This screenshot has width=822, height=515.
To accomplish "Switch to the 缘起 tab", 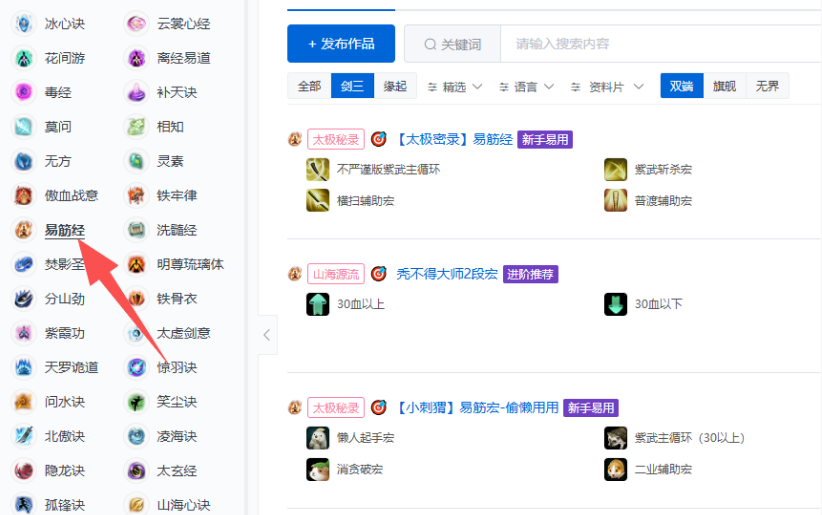I will point(395,86).
